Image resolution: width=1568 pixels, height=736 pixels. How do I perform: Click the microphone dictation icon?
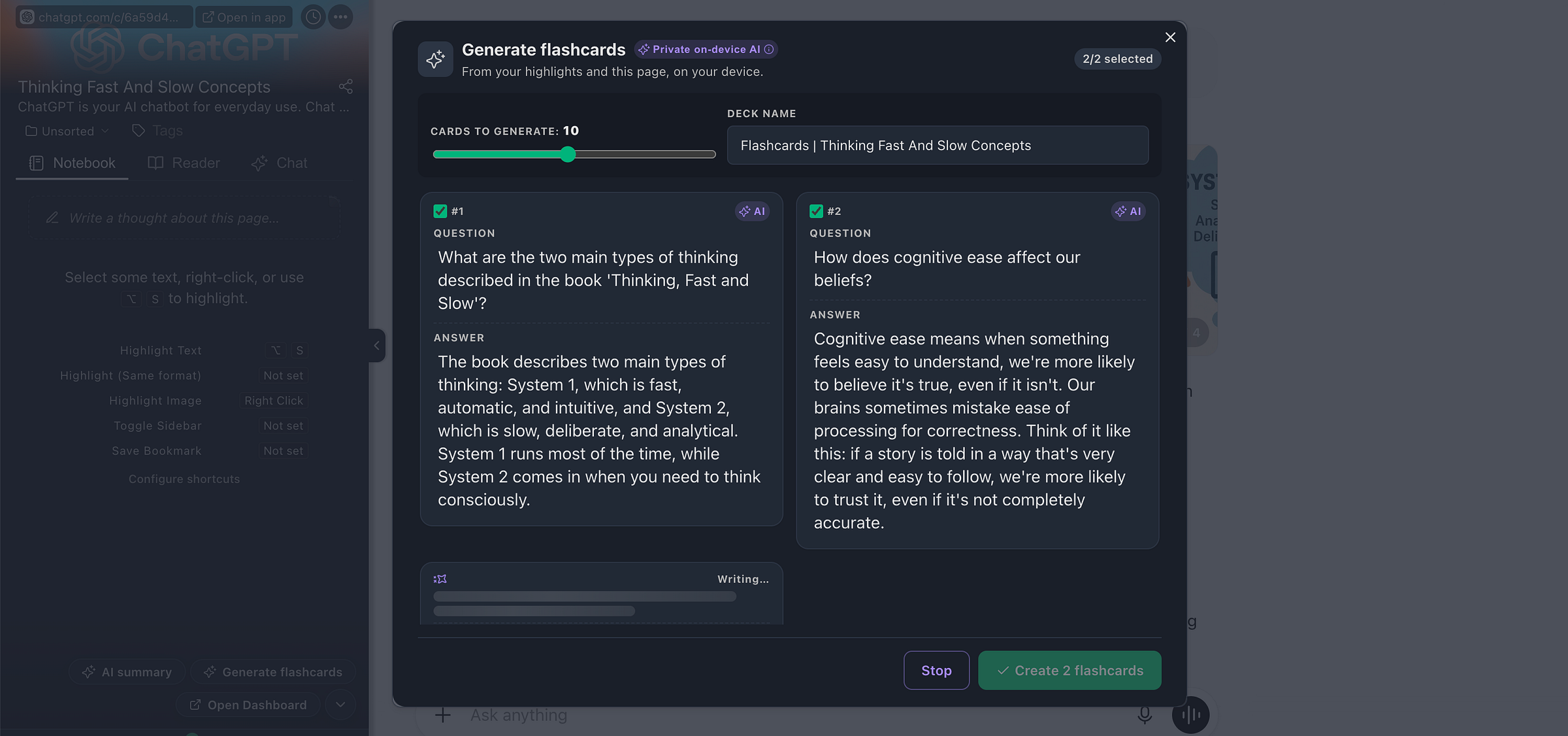[x=1145, y=715]
